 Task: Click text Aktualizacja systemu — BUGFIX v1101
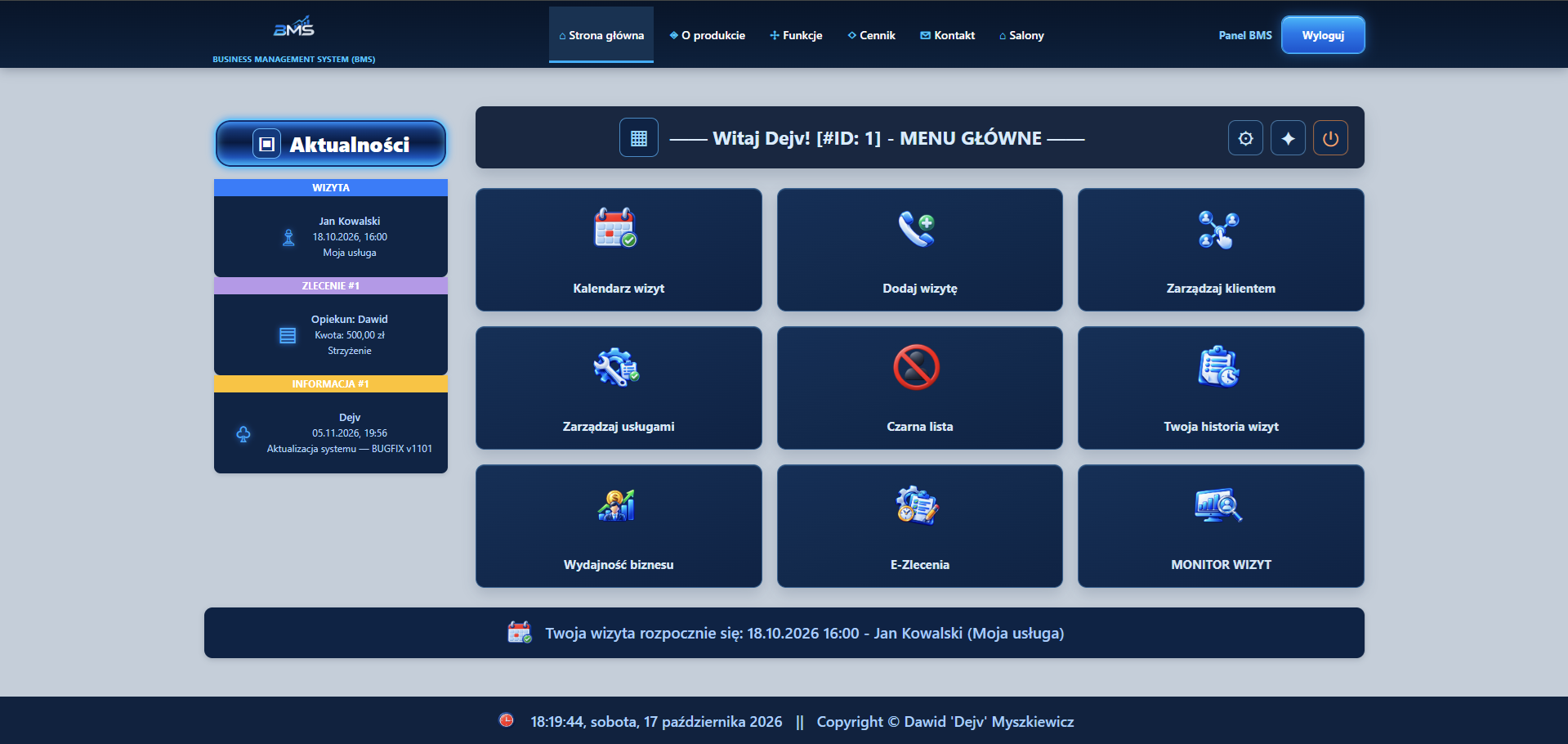(350, 449)
